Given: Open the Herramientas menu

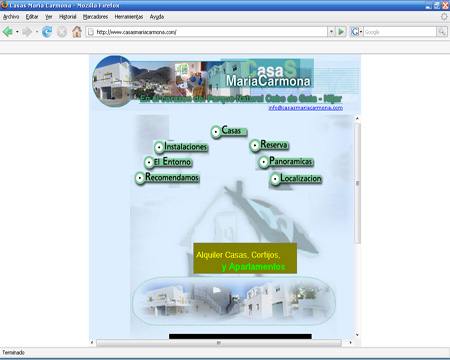Looking at the screenshot, I should pyautogui.click(x=129, y=17).
